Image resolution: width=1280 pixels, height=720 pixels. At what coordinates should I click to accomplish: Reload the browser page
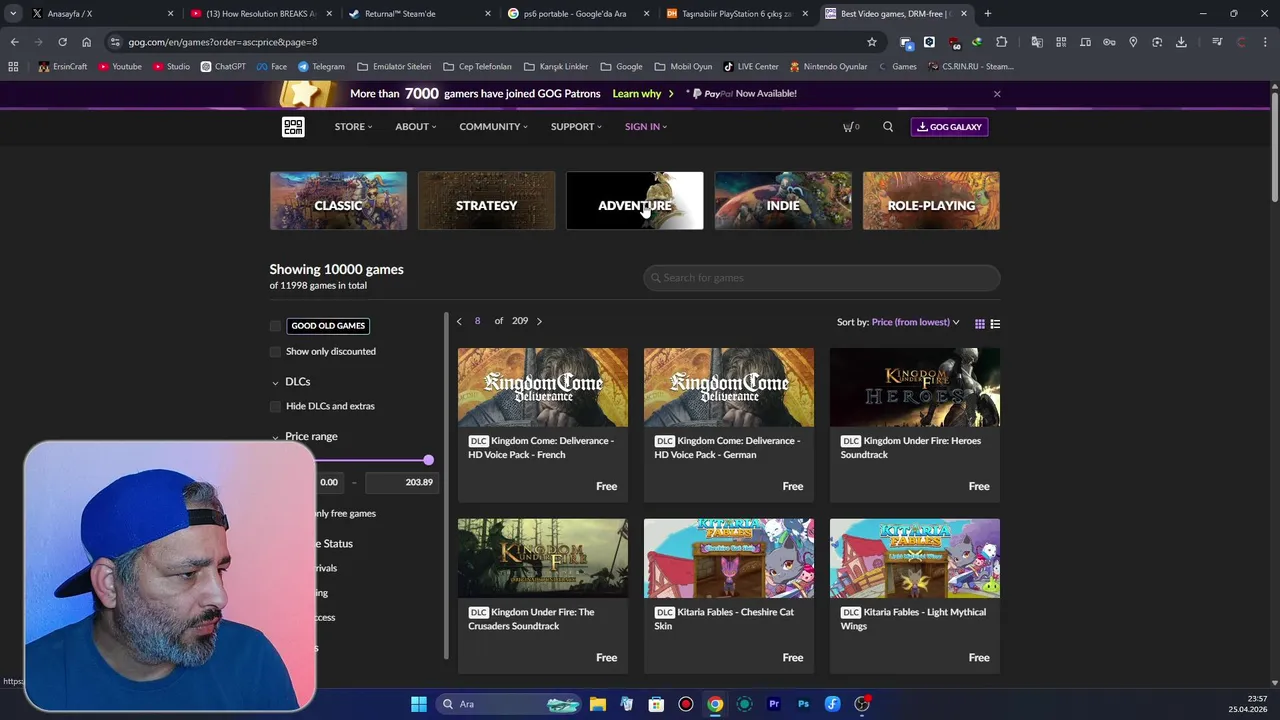tap(62, 42)
